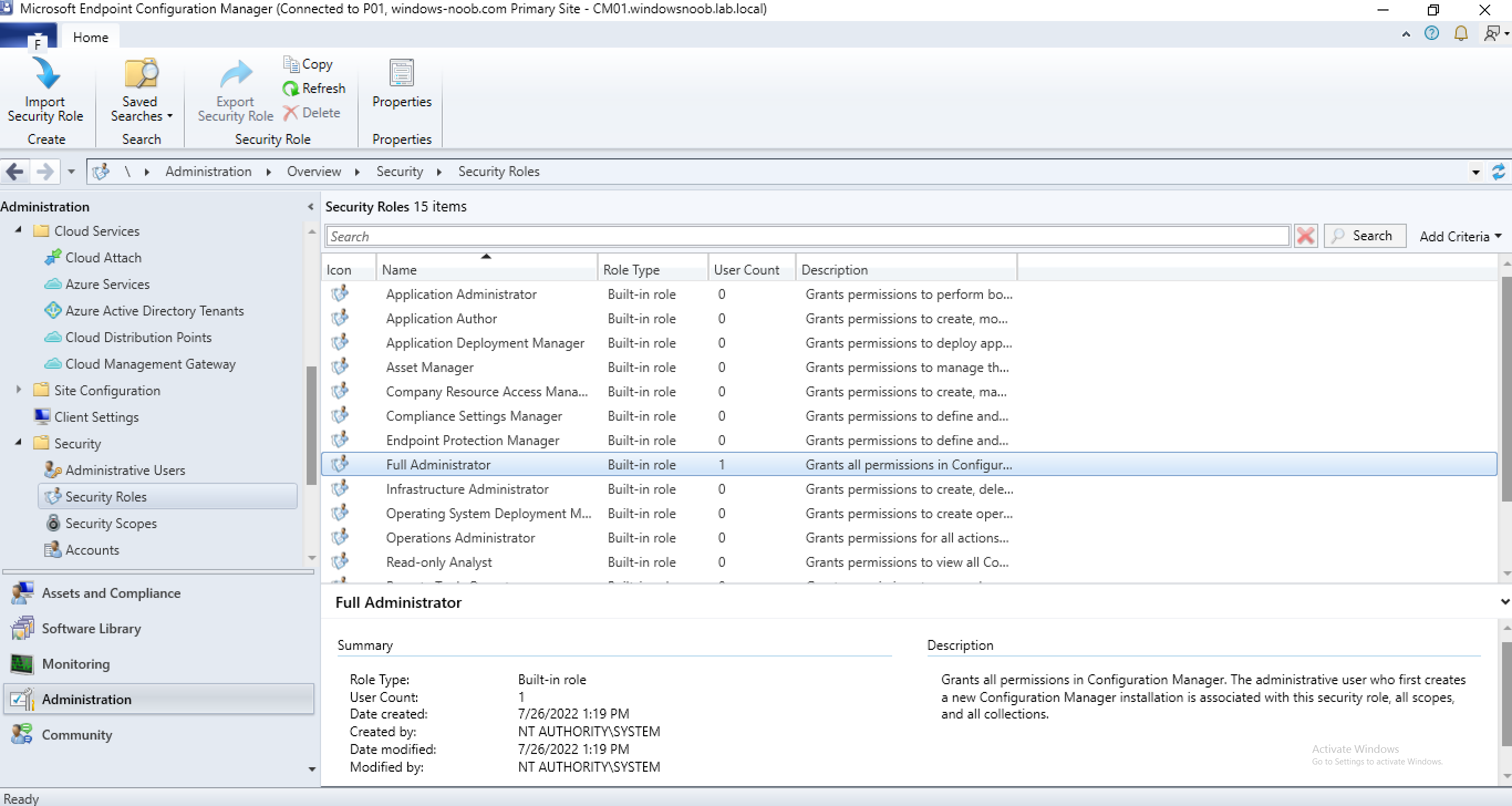Image resolution: width=1512 pixels, height=806 pixels.
Task: Open the blue File application menu
Action: tap(29, 36)
